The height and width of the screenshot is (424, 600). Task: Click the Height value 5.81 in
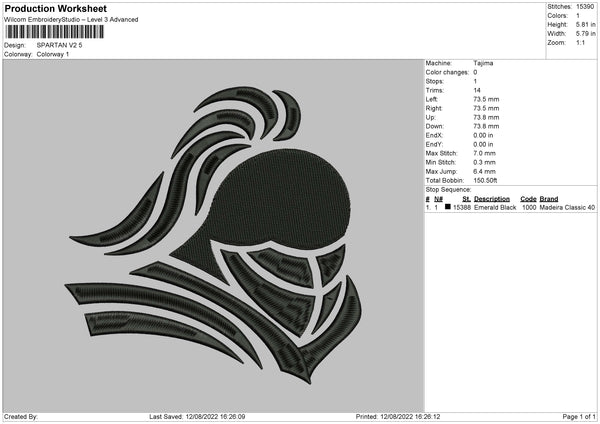pos(585,24)
